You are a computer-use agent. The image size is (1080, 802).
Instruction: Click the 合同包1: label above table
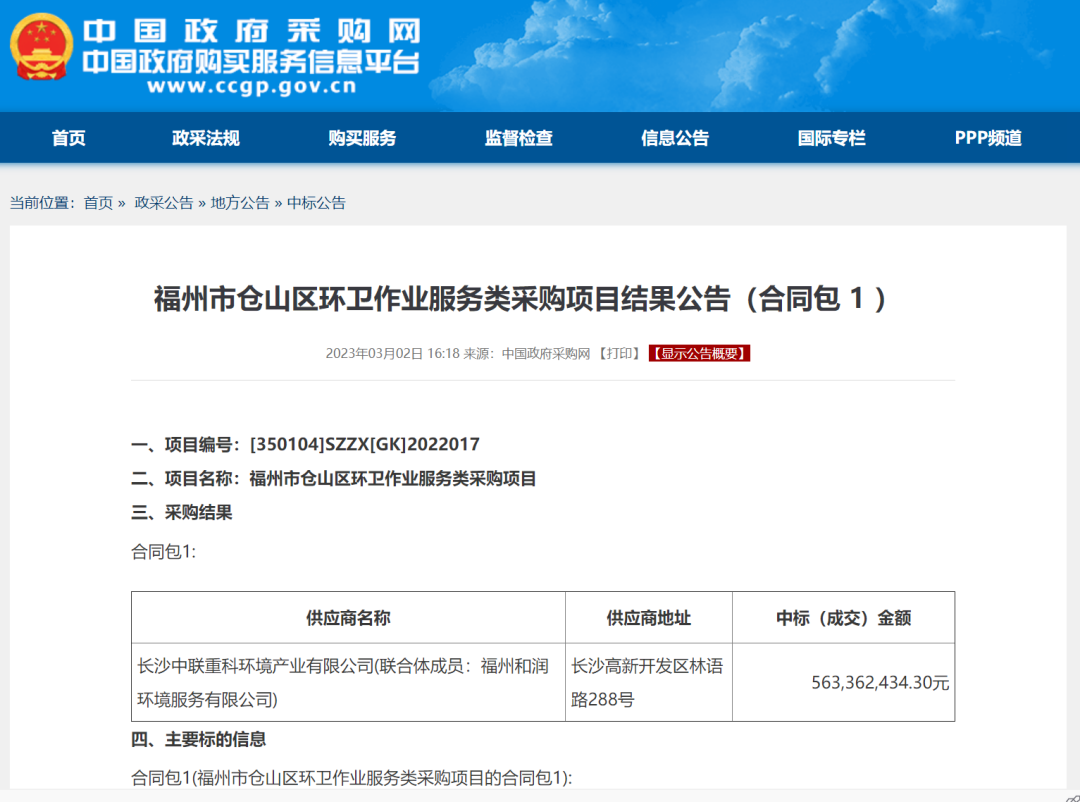click(164, 551)
